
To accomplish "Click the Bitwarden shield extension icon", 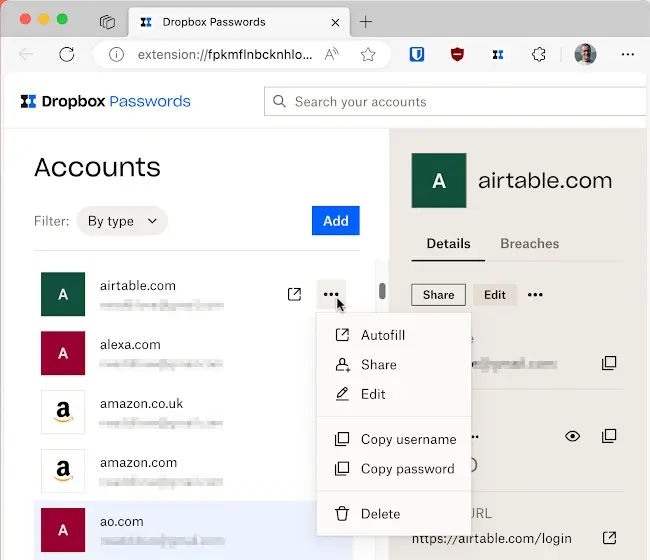I will [x=417, y=54].
